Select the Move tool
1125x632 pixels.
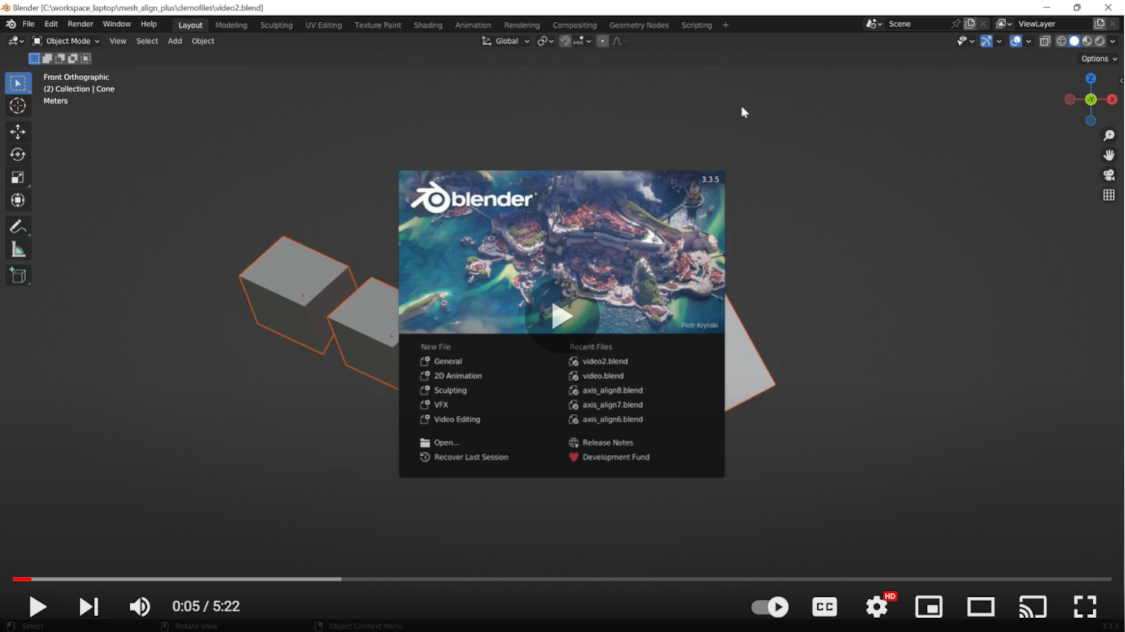[18, 131]
